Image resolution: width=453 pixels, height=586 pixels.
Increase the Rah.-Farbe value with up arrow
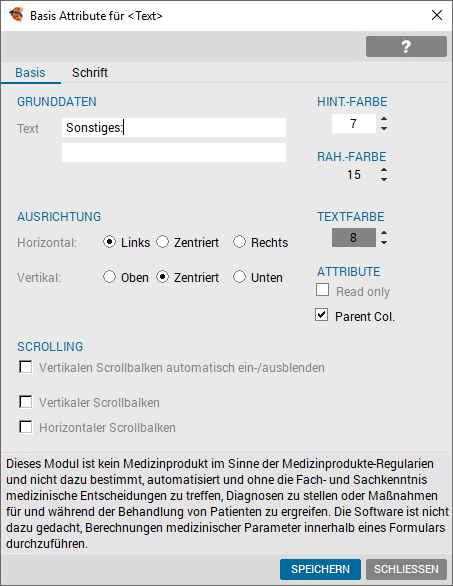point(384,170)
